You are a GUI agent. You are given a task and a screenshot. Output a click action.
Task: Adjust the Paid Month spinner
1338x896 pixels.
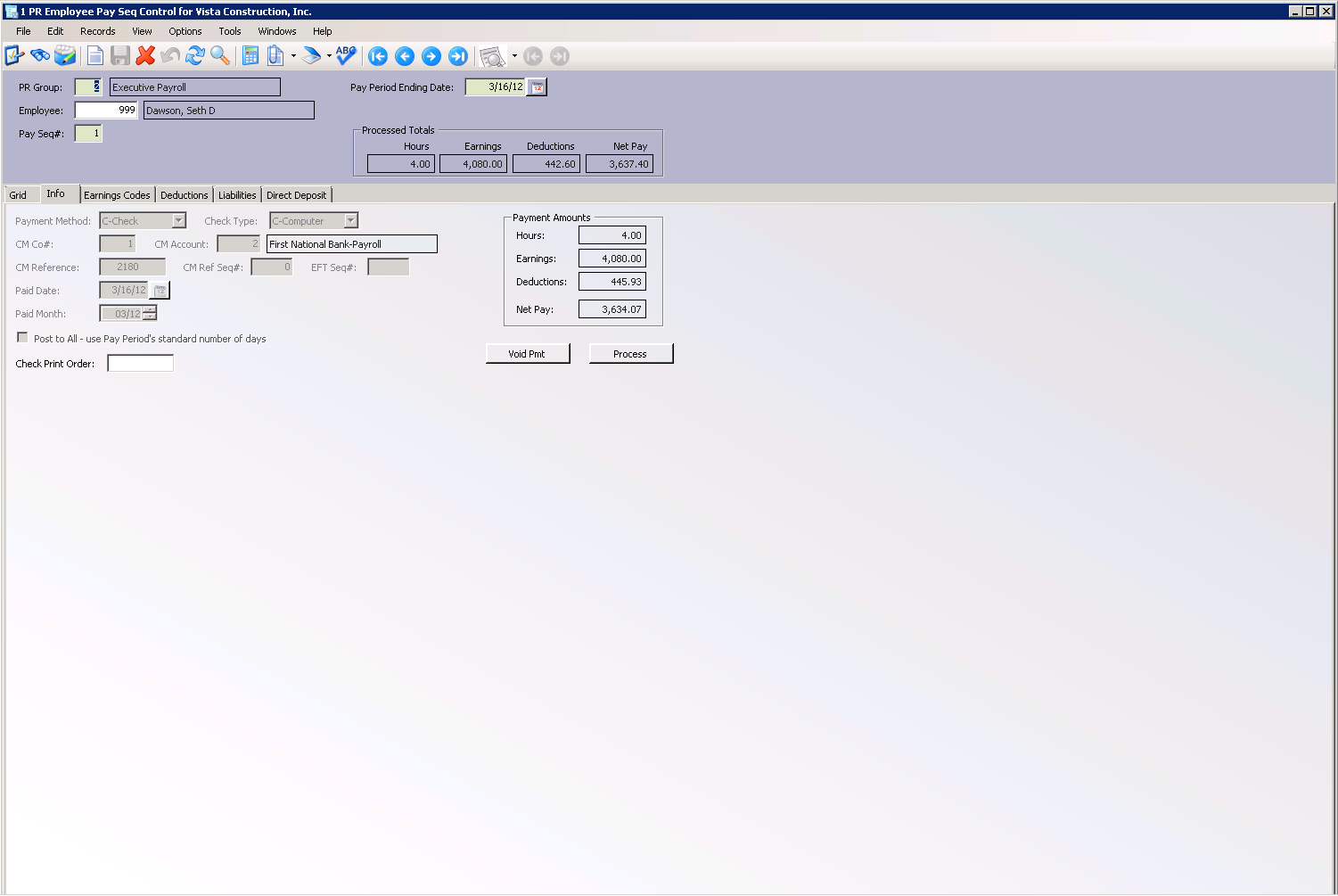150,314
